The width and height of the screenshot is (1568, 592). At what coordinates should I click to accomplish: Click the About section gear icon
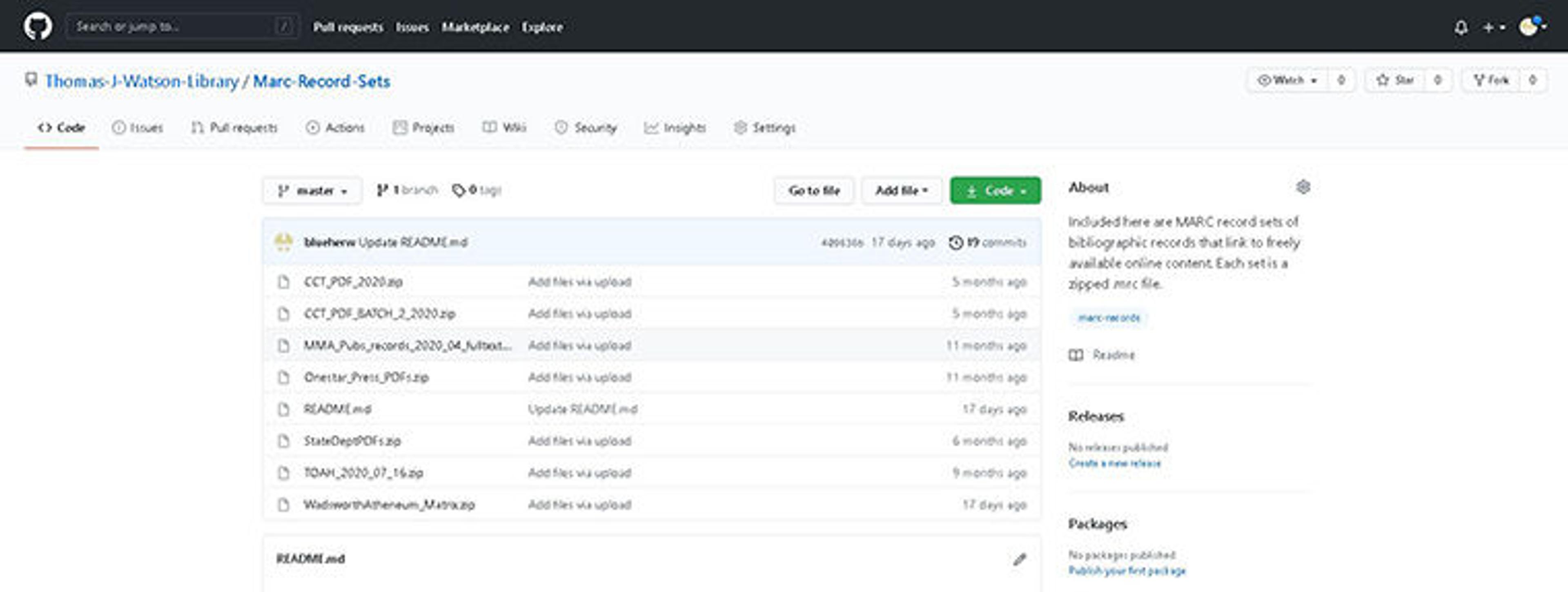tap(1303, 187)
